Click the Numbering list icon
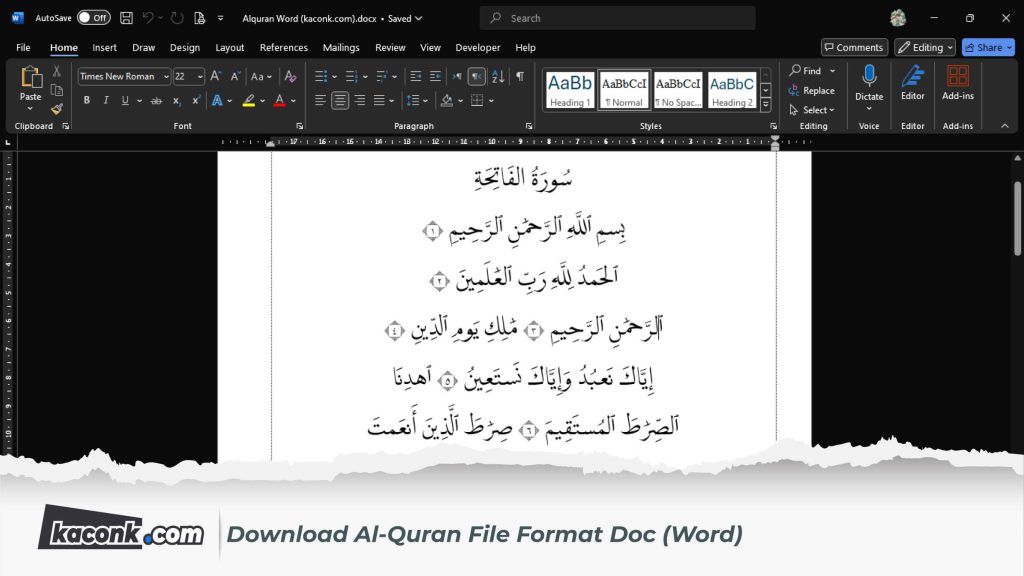 point(351,76)
